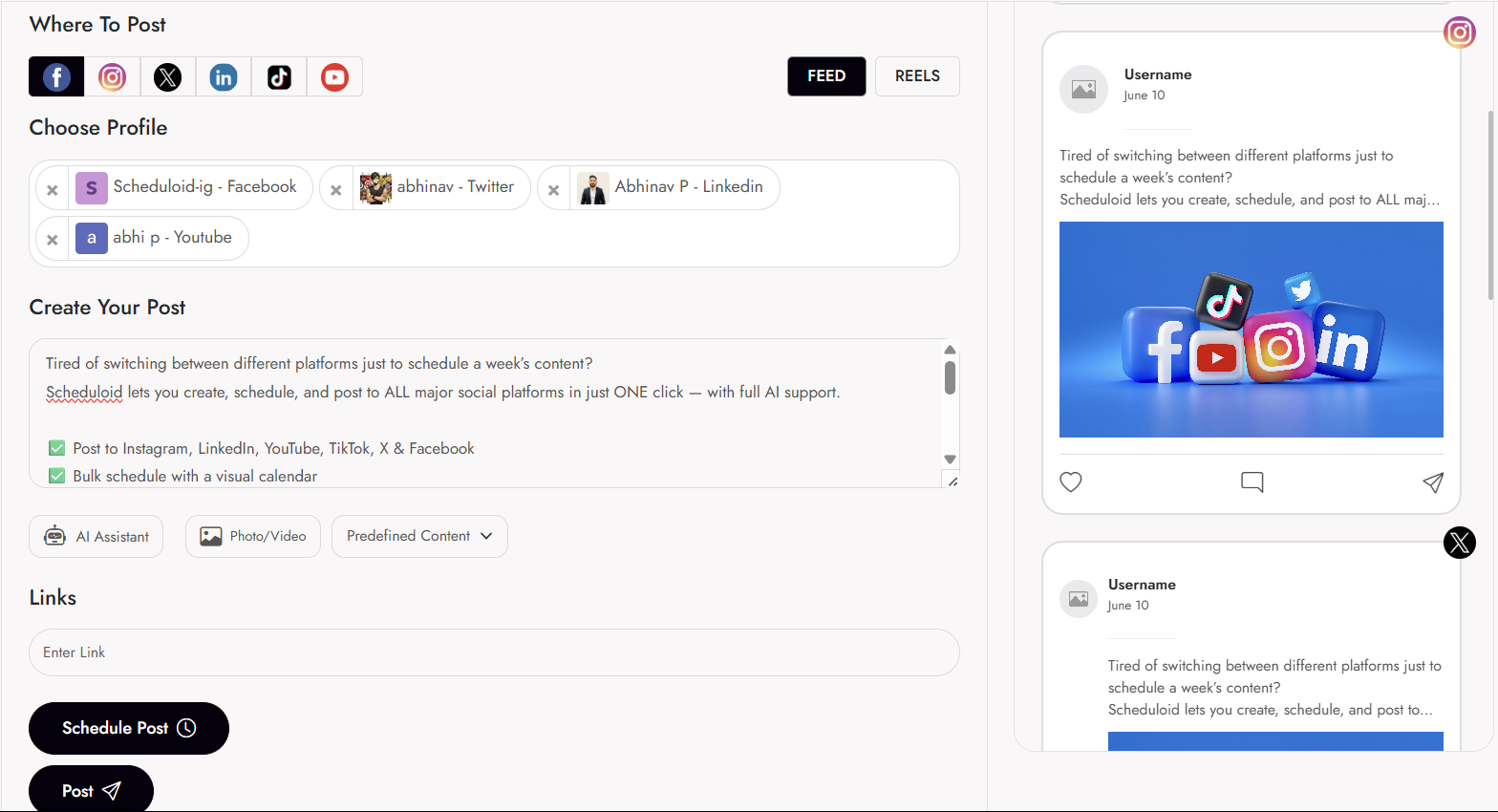Click the text area resize handle

point(952,481)
